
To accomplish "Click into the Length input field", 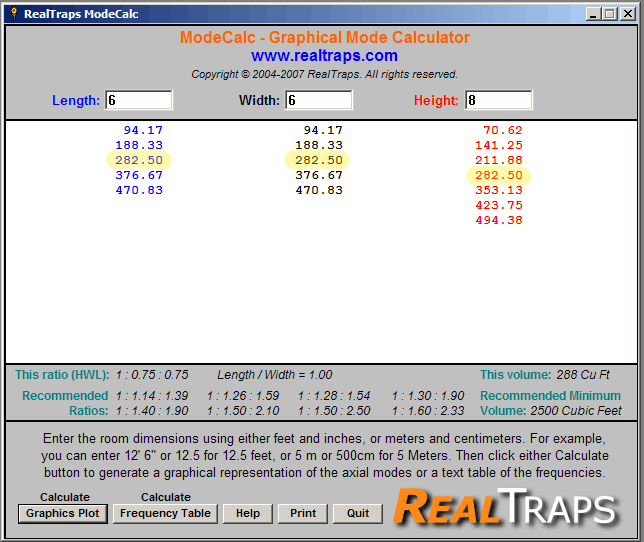I will (x=138, y=100).
